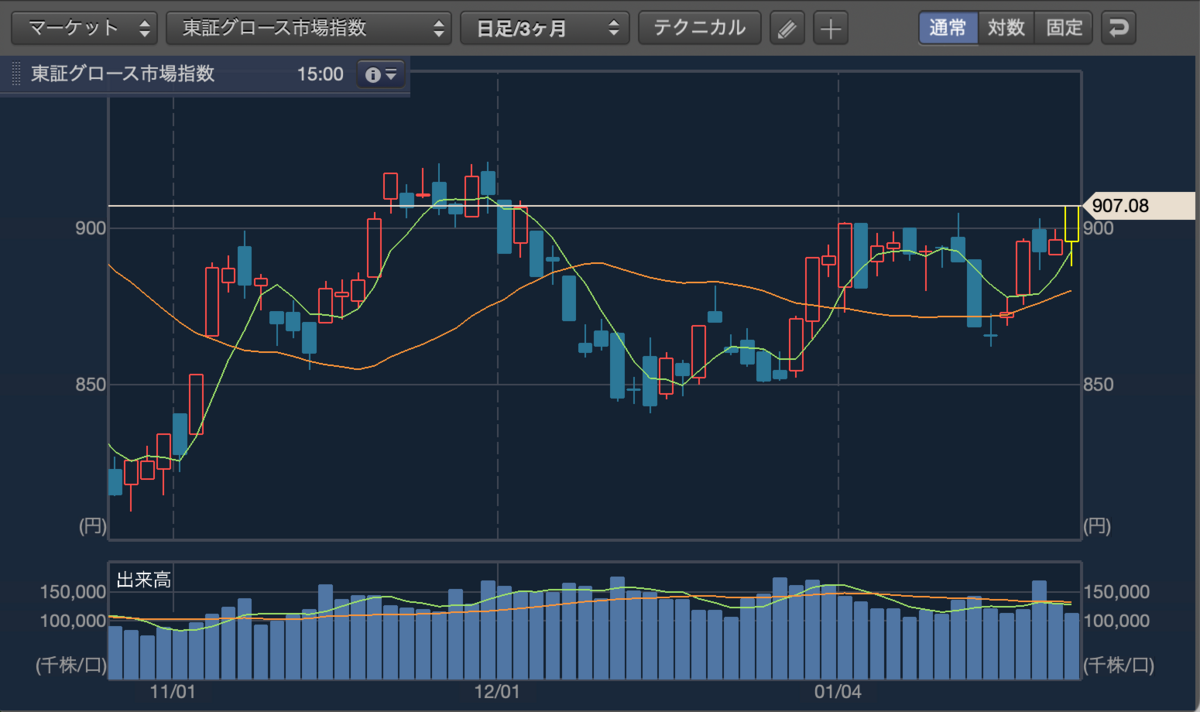Select 通常 scale mode
The width and height of the screenshot is (1200, 712).
point(948,28)
